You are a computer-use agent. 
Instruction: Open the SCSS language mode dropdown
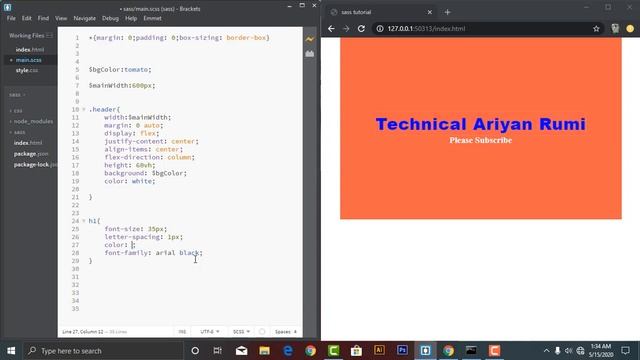tap(241, 332)
